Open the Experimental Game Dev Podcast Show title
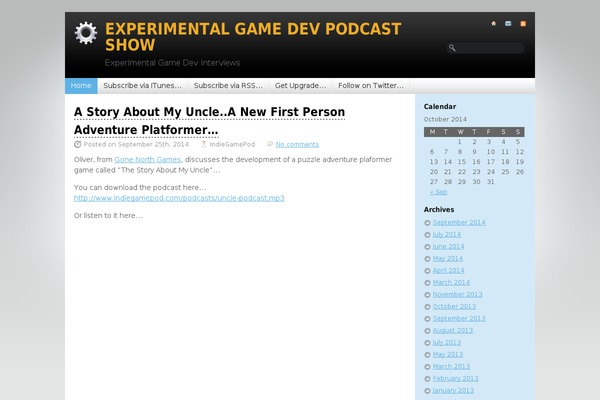Screen dimensions: 600x400 253,37
